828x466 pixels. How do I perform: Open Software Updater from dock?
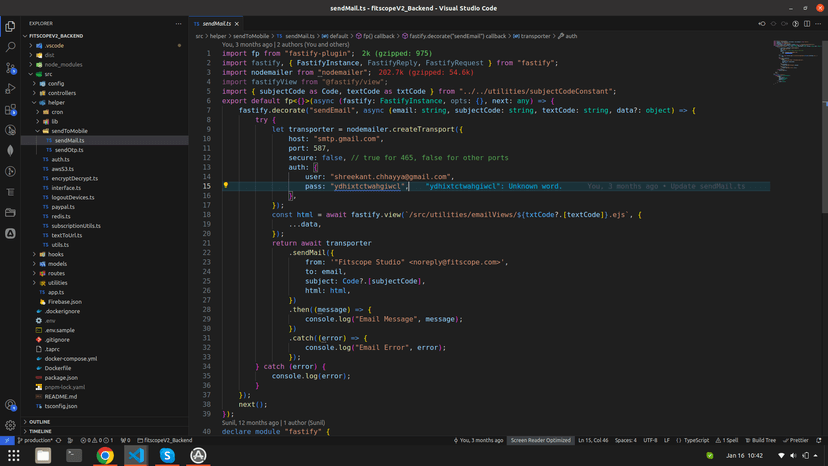[x=199, y=455]
